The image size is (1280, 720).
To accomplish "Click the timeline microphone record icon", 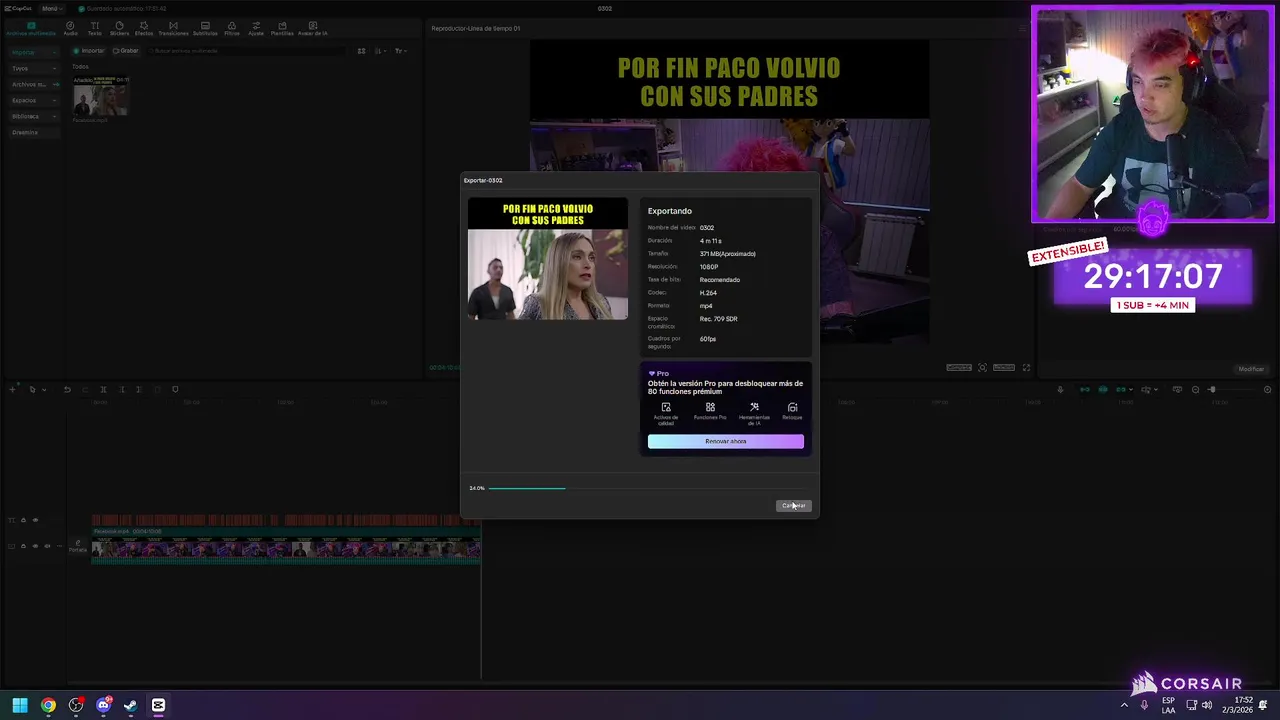I will pos(1060,389).
